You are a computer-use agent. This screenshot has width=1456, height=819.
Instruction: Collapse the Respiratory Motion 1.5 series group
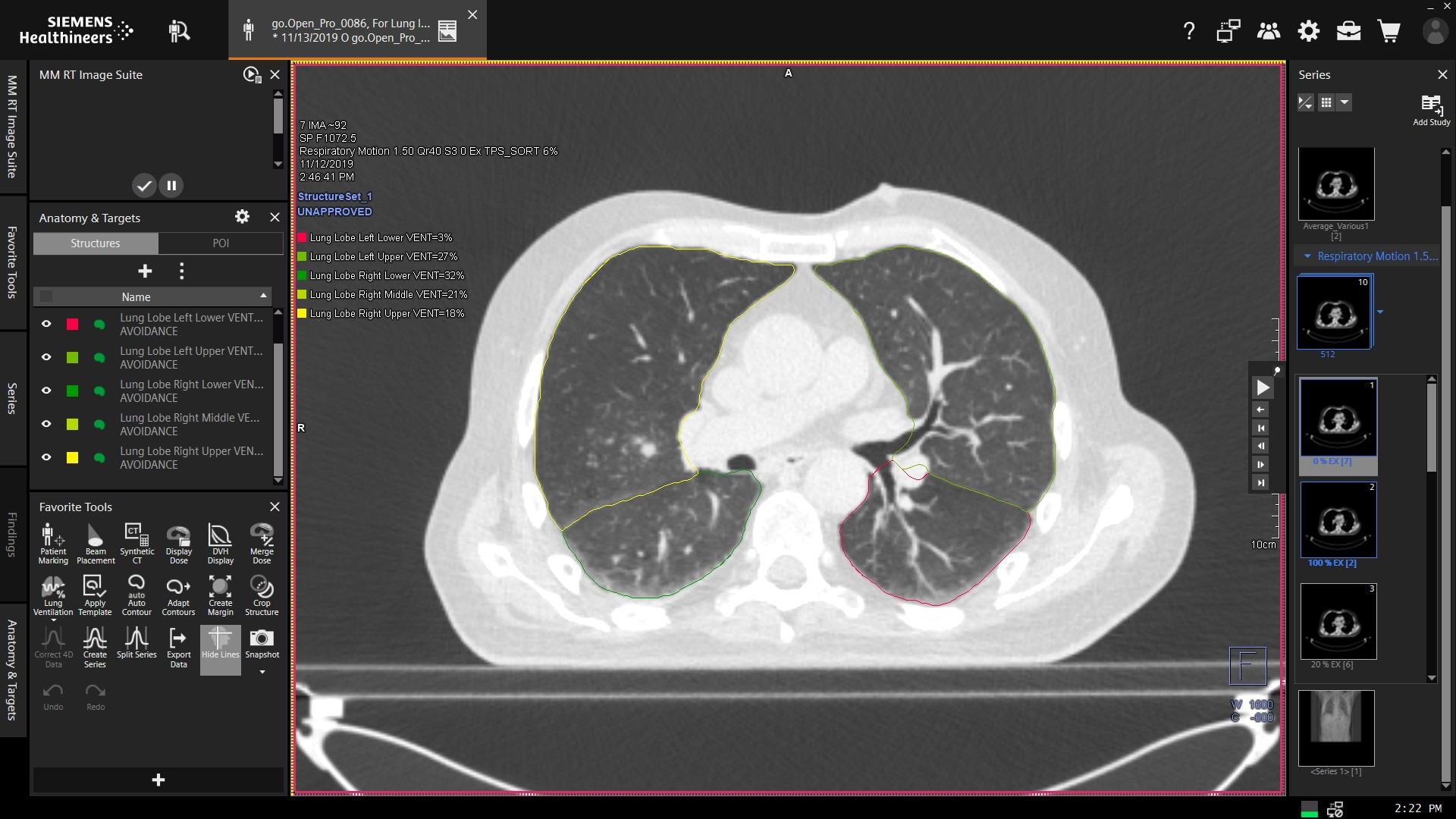click(x=1307, y=256)
